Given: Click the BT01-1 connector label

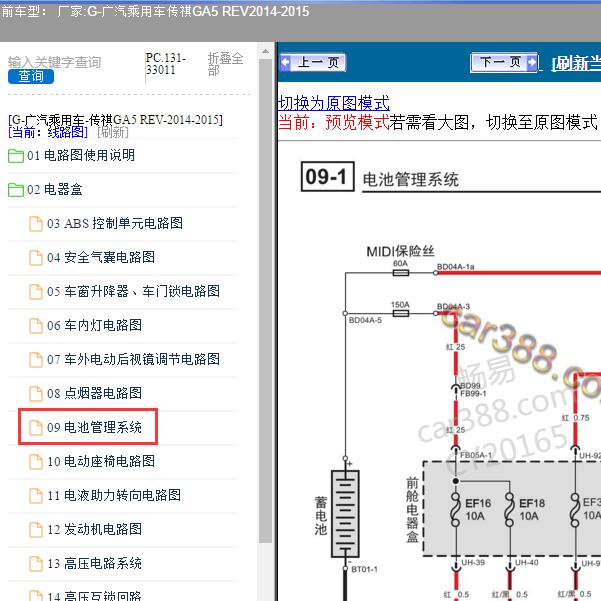Looking at the screenshot, I should click(364, 569).
